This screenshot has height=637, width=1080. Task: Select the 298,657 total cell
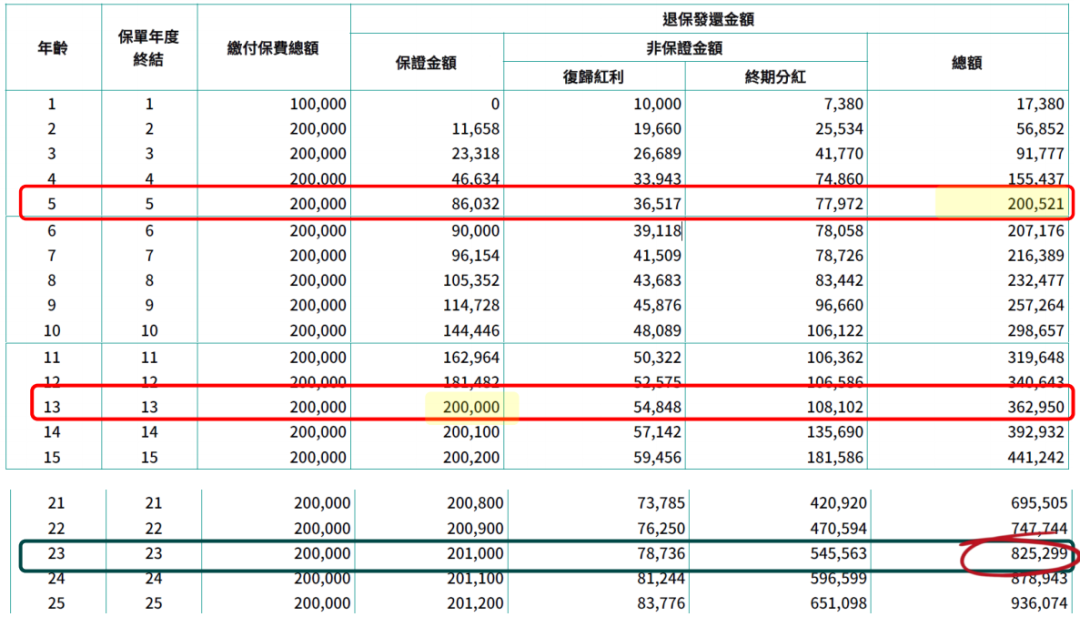(x=1035, y=331)
